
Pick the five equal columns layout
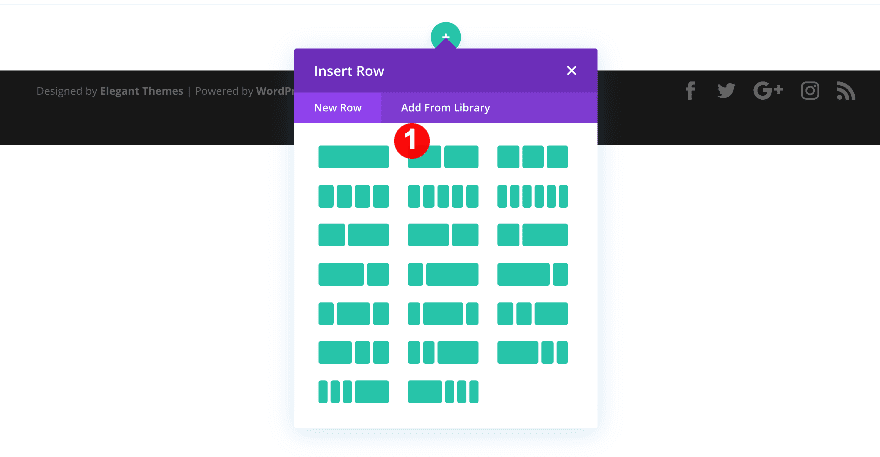[443, 196]
